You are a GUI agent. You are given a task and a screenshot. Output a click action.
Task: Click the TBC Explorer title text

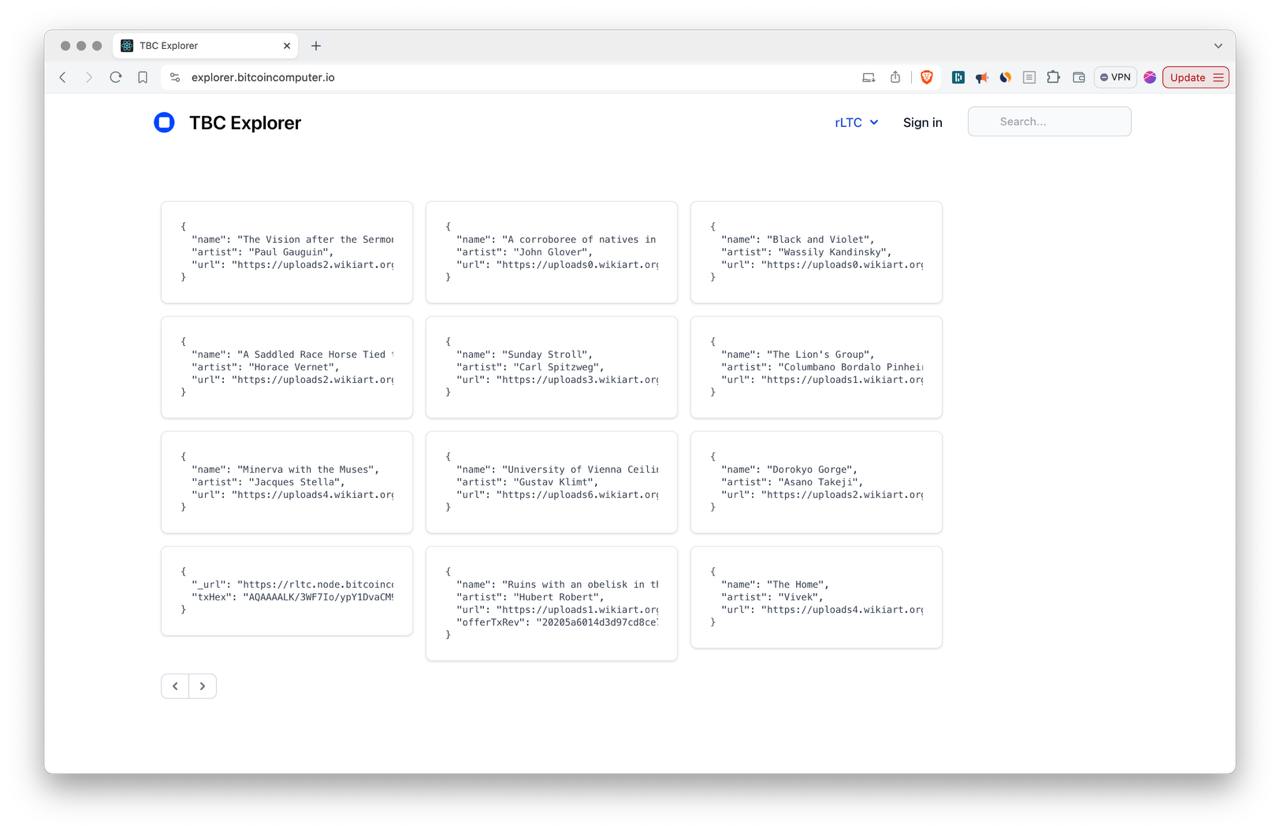click(245, 122)
